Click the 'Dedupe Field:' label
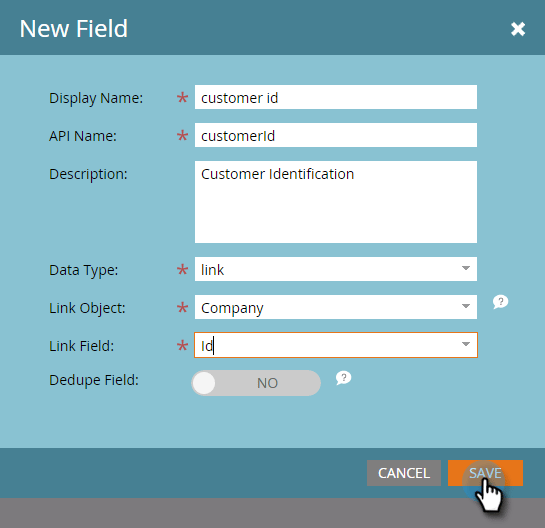The width and height of the screenshot is (545, 528). (94, 380)
